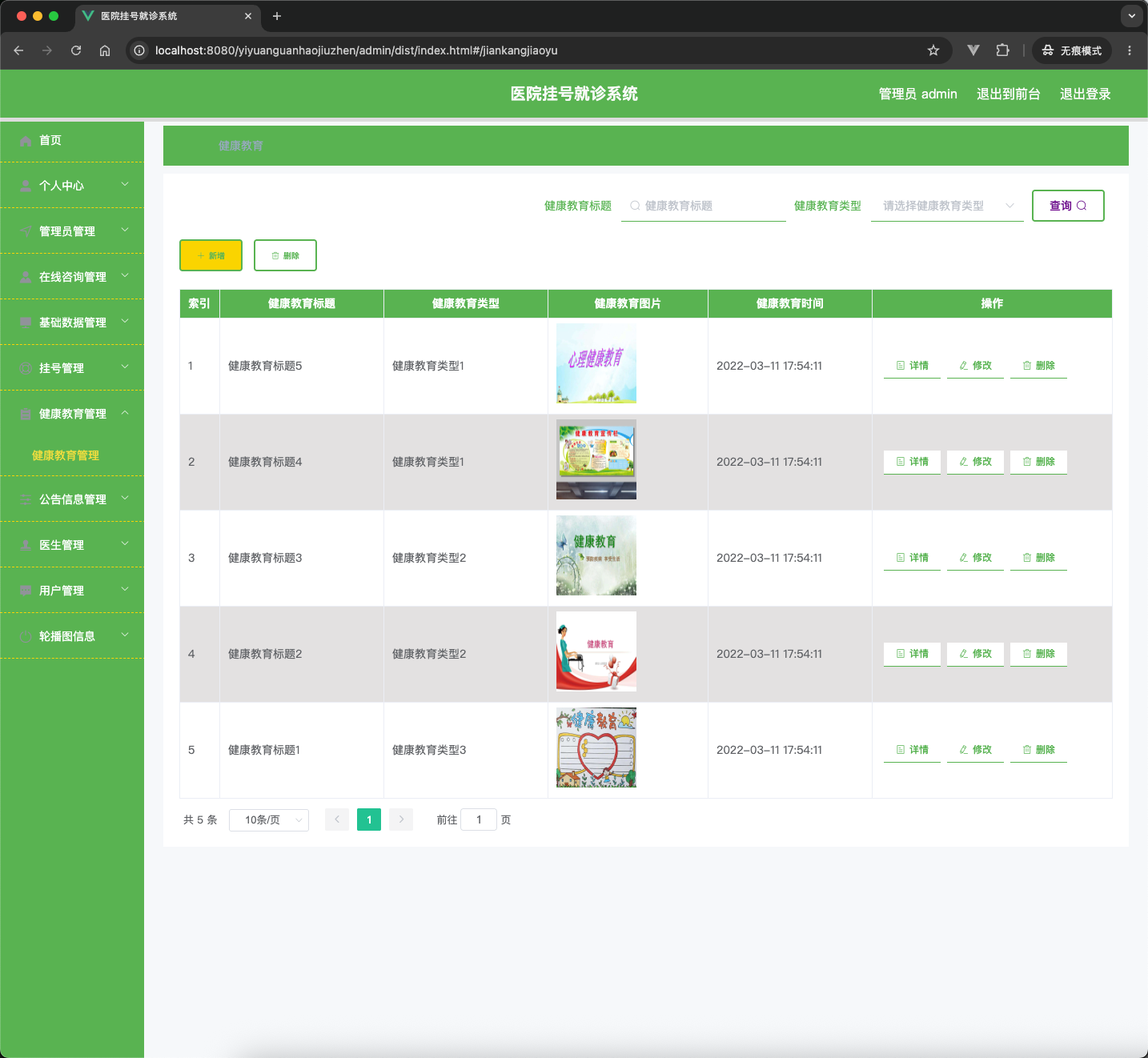Click the icon next to 管理员管理
This screenshot has width=1148, height=1058.
(26, 231)
